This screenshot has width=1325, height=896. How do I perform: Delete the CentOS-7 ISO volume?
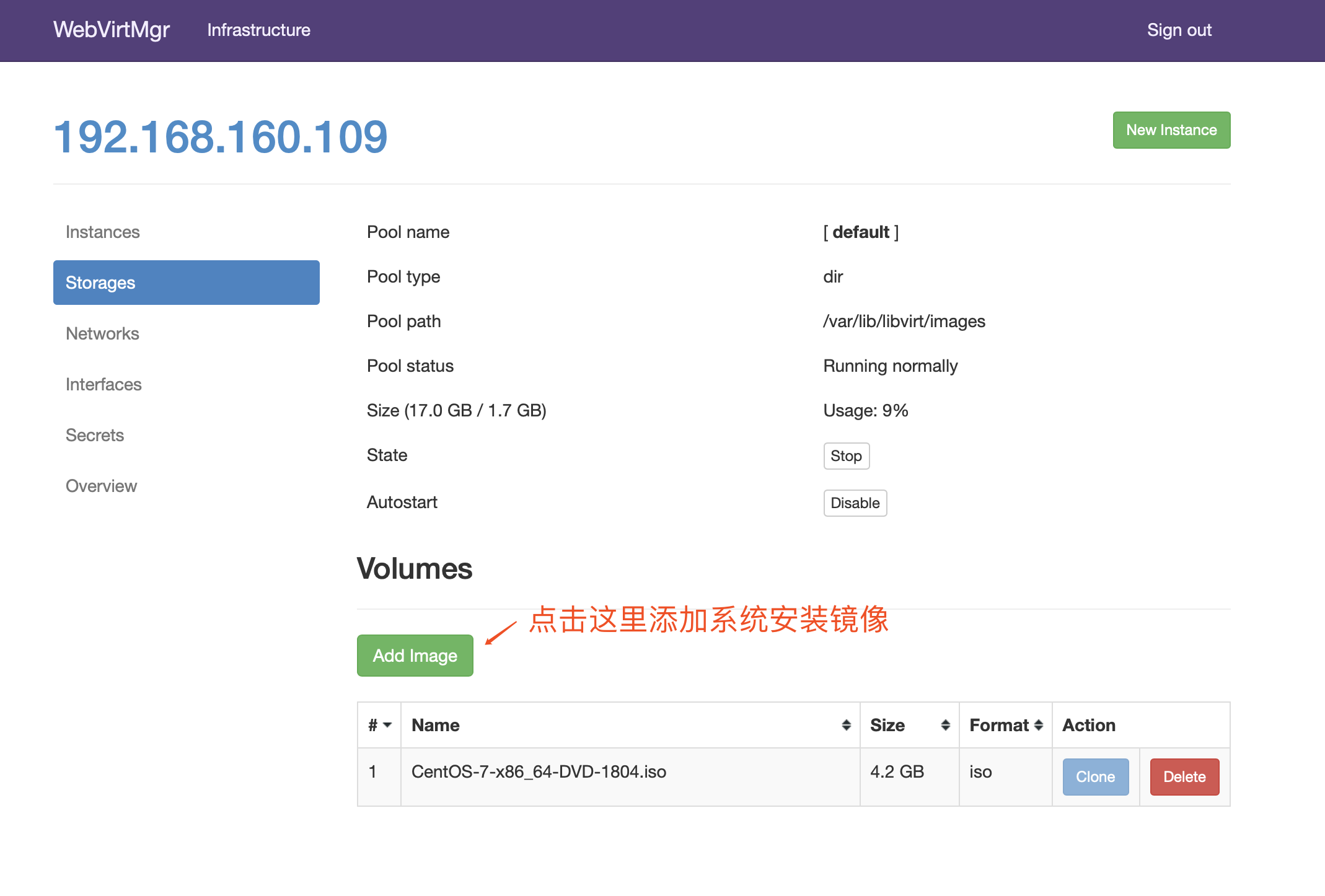click(1184, 776)
